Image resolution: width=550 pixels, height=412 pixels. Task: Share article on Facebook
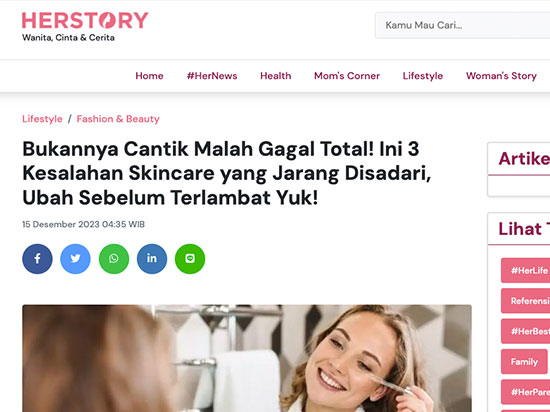click(38, 259)
